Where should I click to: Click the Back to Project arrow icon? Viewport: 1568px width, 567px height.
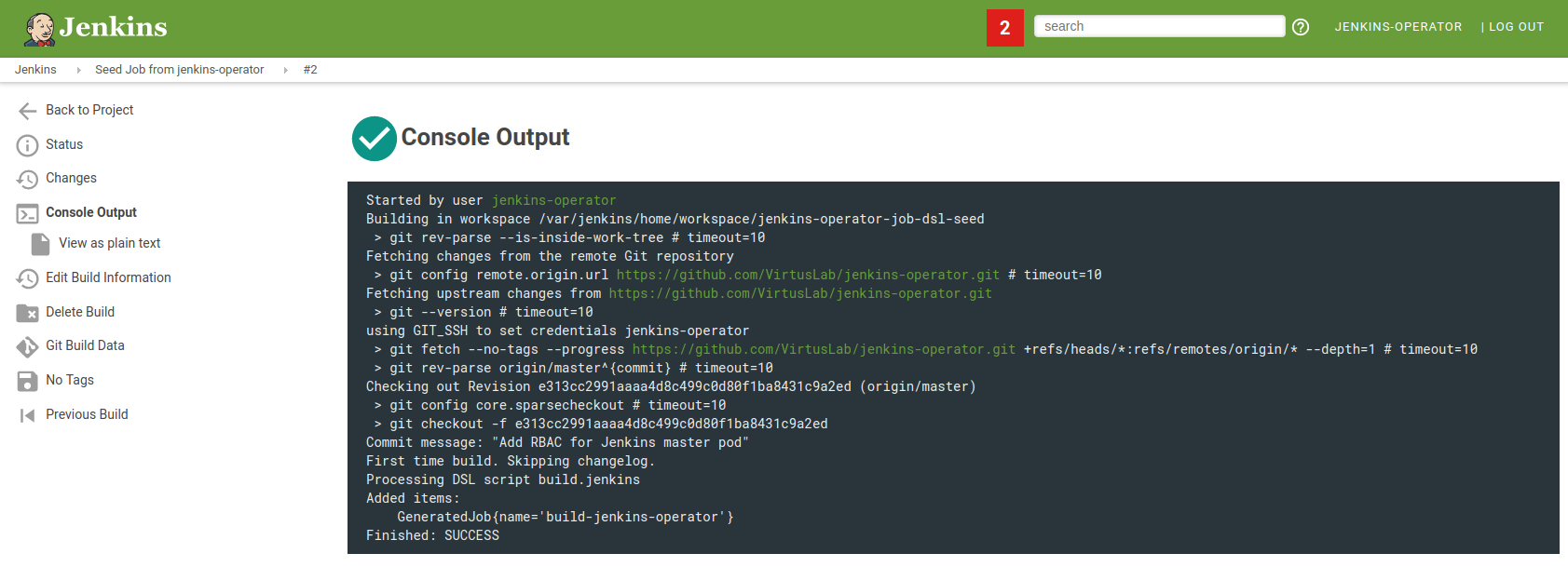[x=27, y=111]
